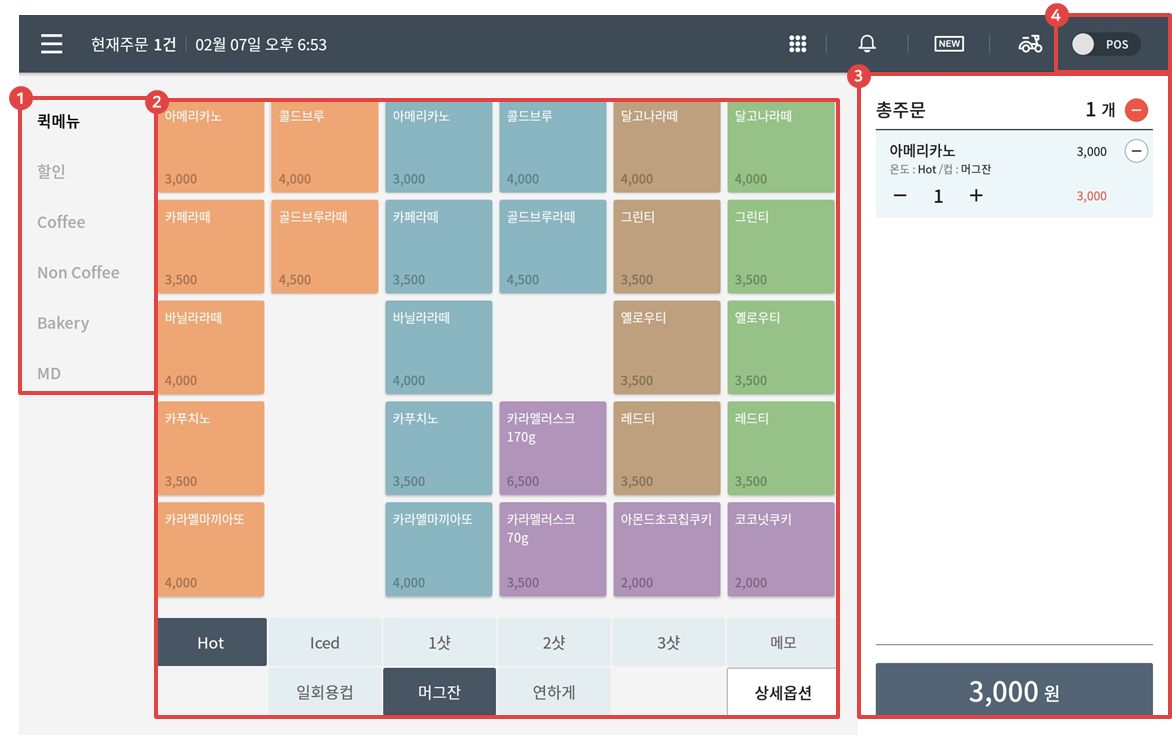Add brown 레드티 tile
Image resolution: width=1172 pixels, height=735 pixels.
click(667, 448)
